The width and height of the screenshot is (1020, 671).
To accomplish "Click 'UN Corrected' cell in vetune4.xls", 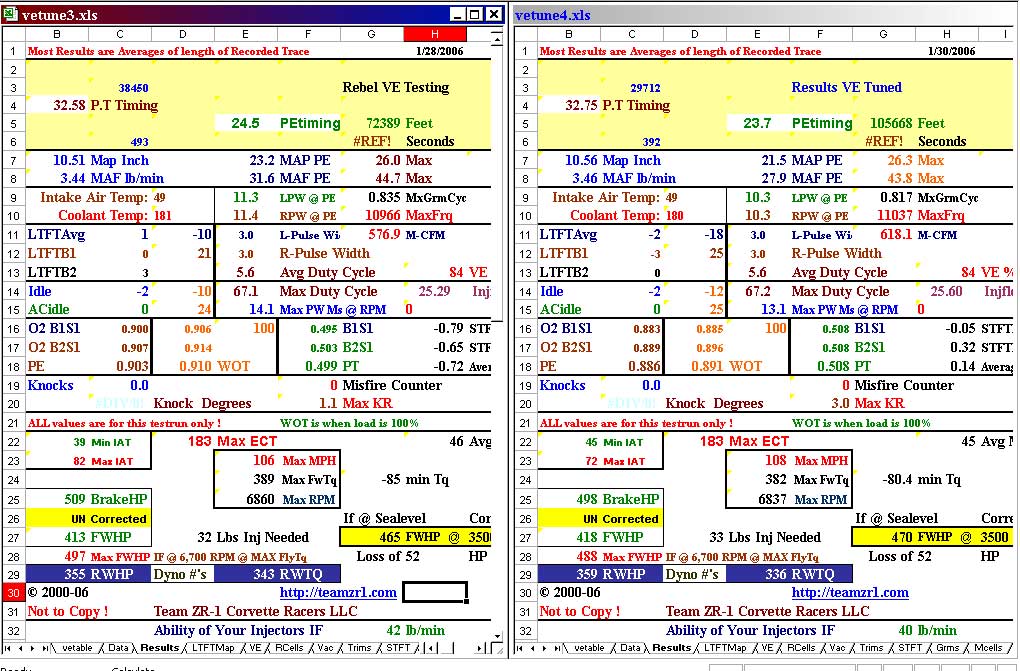I will tap(600, 519).
